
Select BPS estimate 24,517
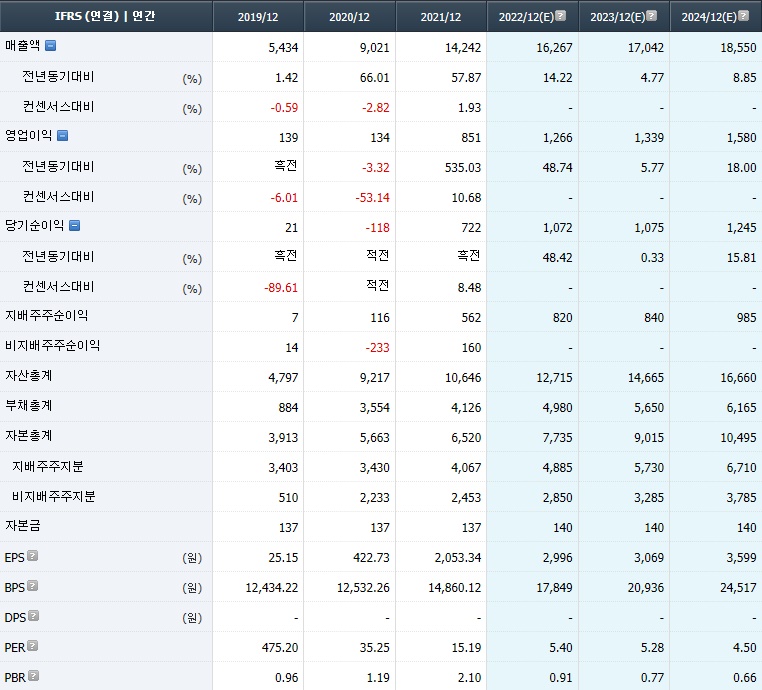point(739,588)
